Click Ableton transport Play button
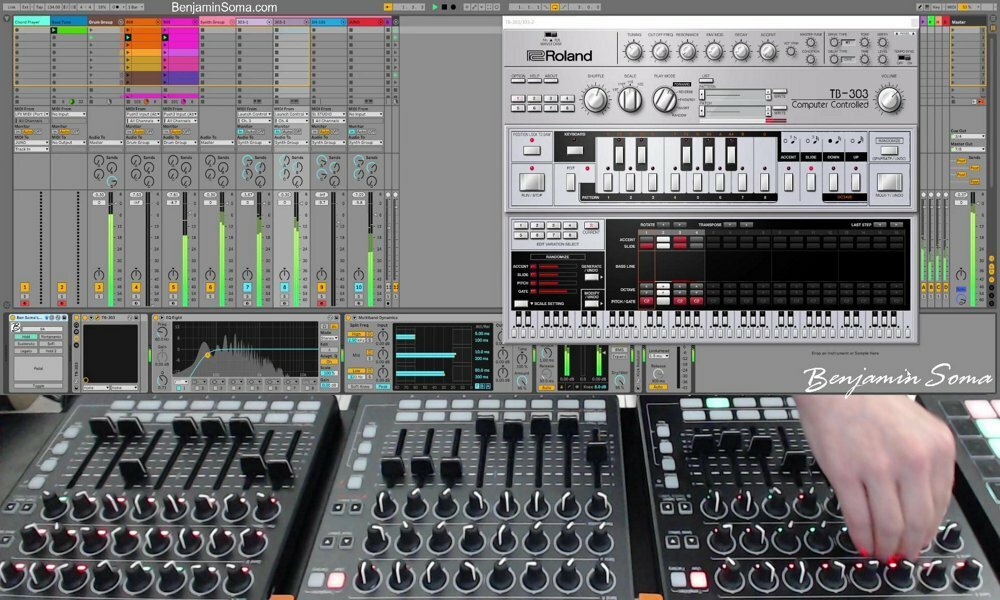This screenshot has width=1000, height=600. point(435,7)
